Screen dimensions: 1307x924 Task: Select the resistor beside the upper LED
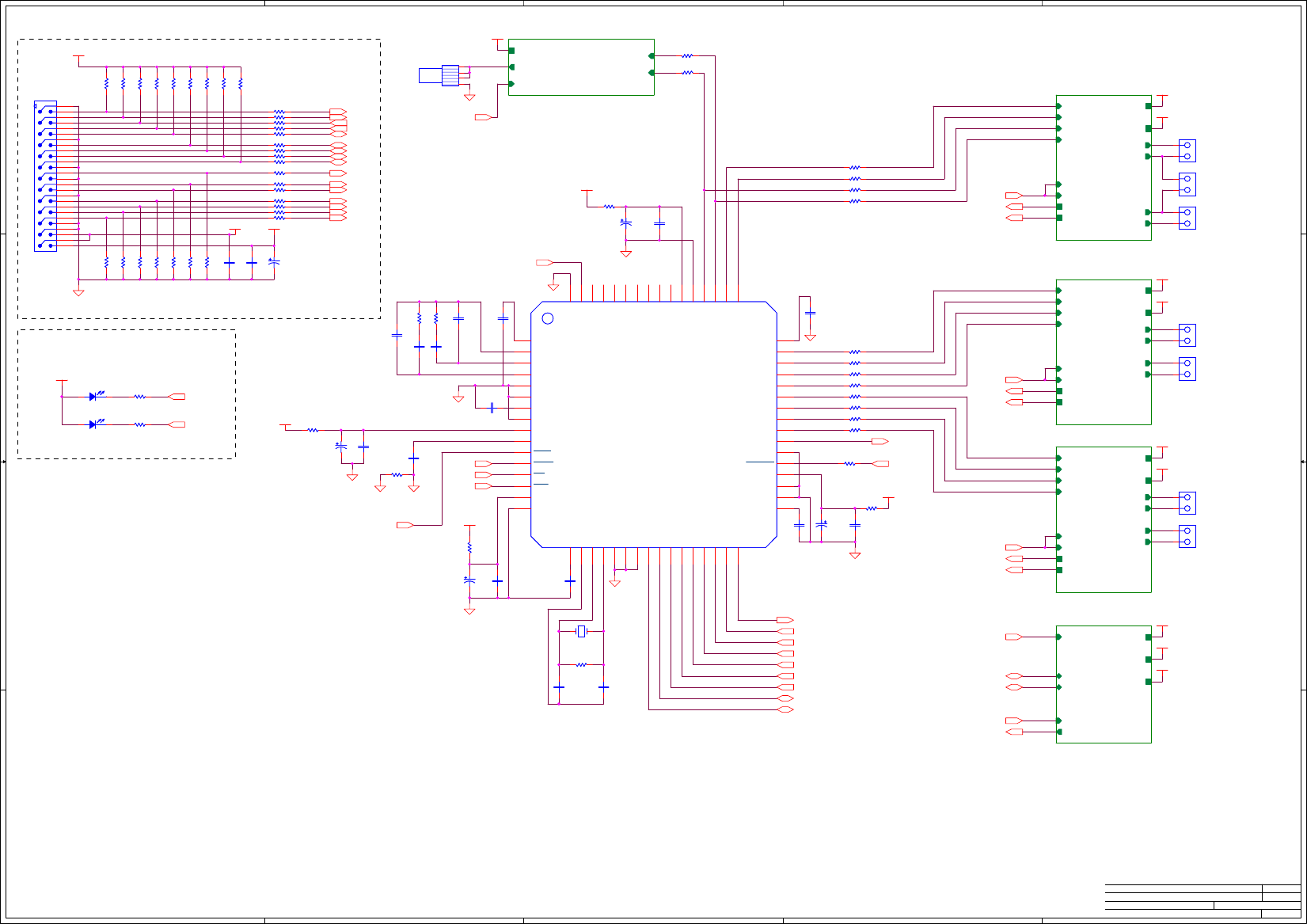click(139, 397)
